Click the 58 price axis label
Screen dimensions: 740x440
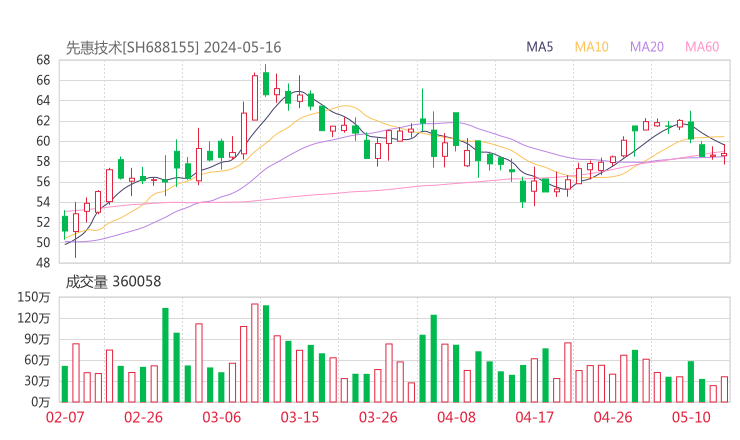tap(43, 161)
